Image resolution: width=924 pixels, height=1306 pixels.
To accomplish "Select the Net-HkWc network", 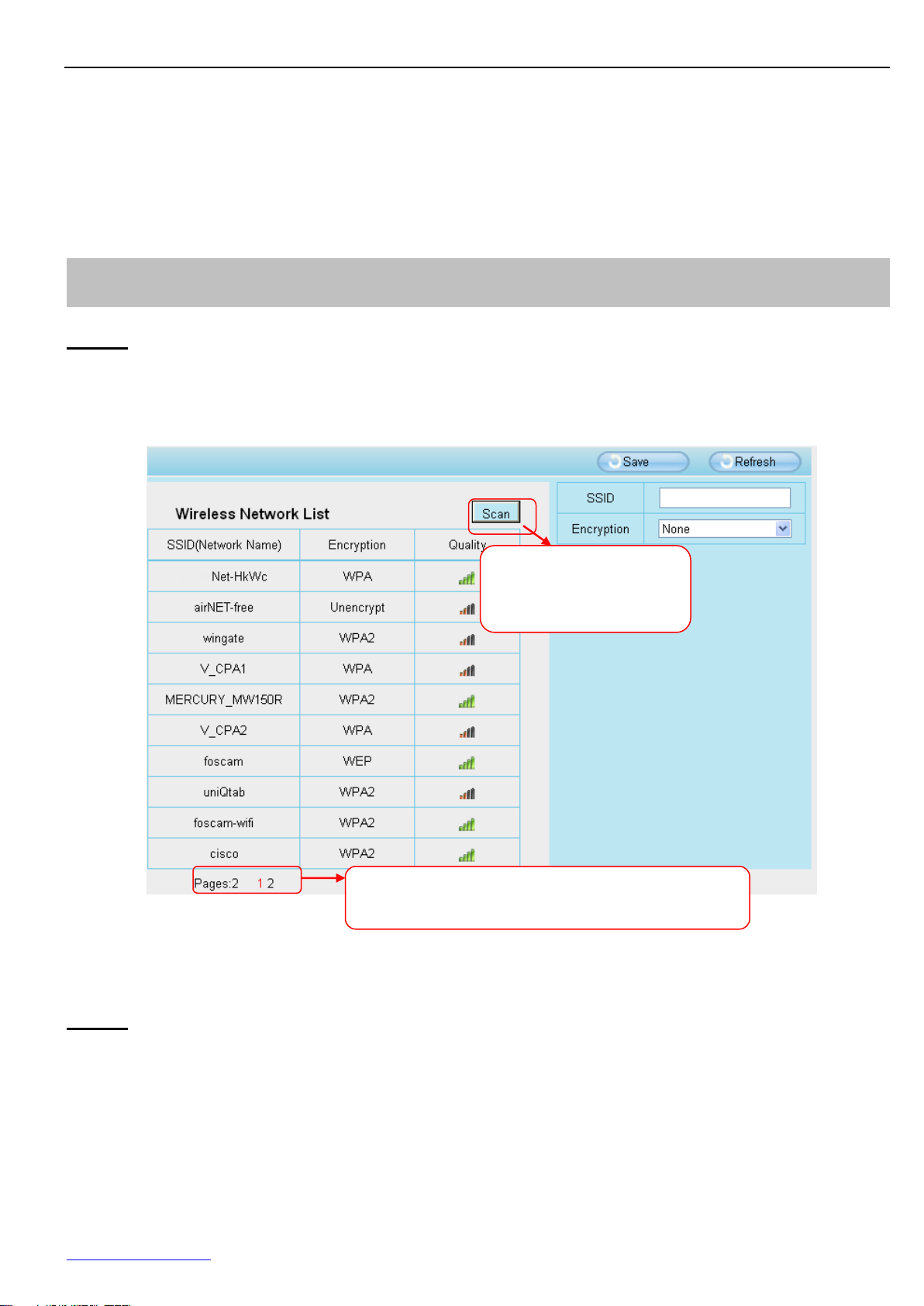I will point(239,577).
